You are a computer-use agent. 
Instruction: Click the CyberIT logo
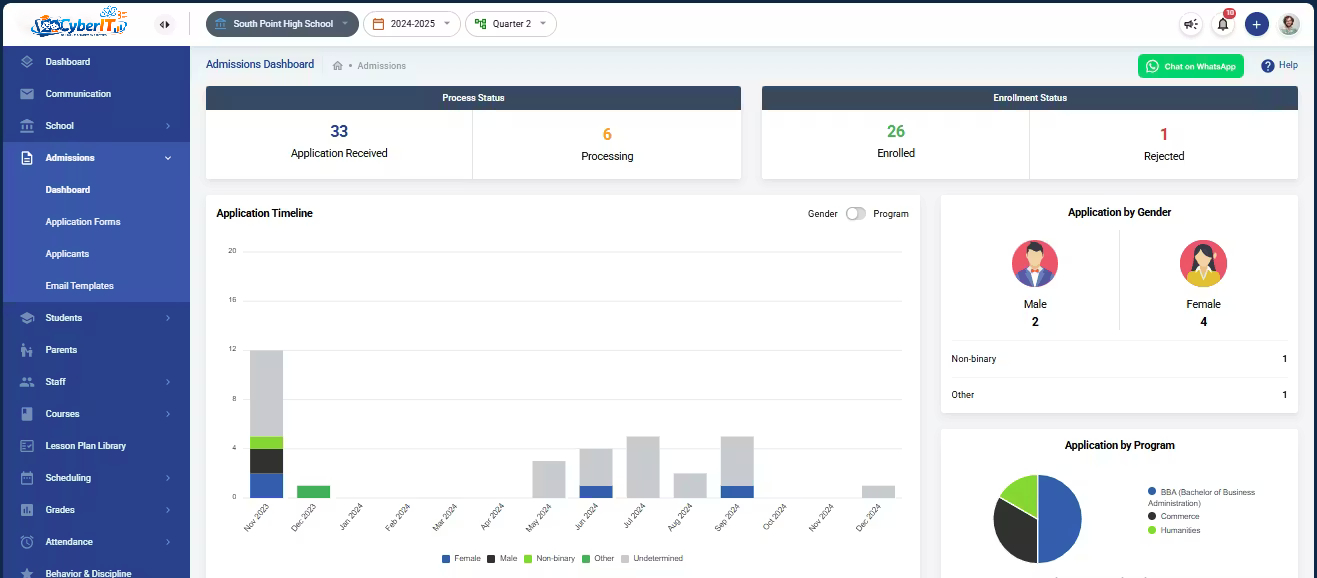pyautogui.click(x=80, y=24)
